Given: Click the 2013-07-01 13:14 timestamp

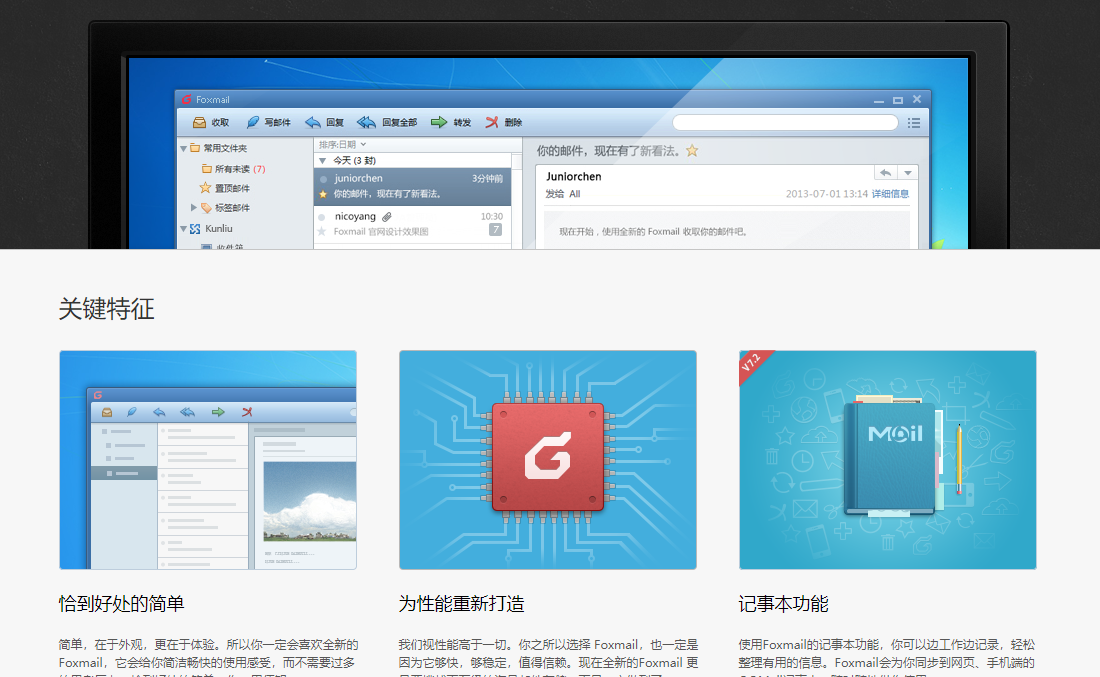Looking at the screenshot, I should (x=826, y=194).
